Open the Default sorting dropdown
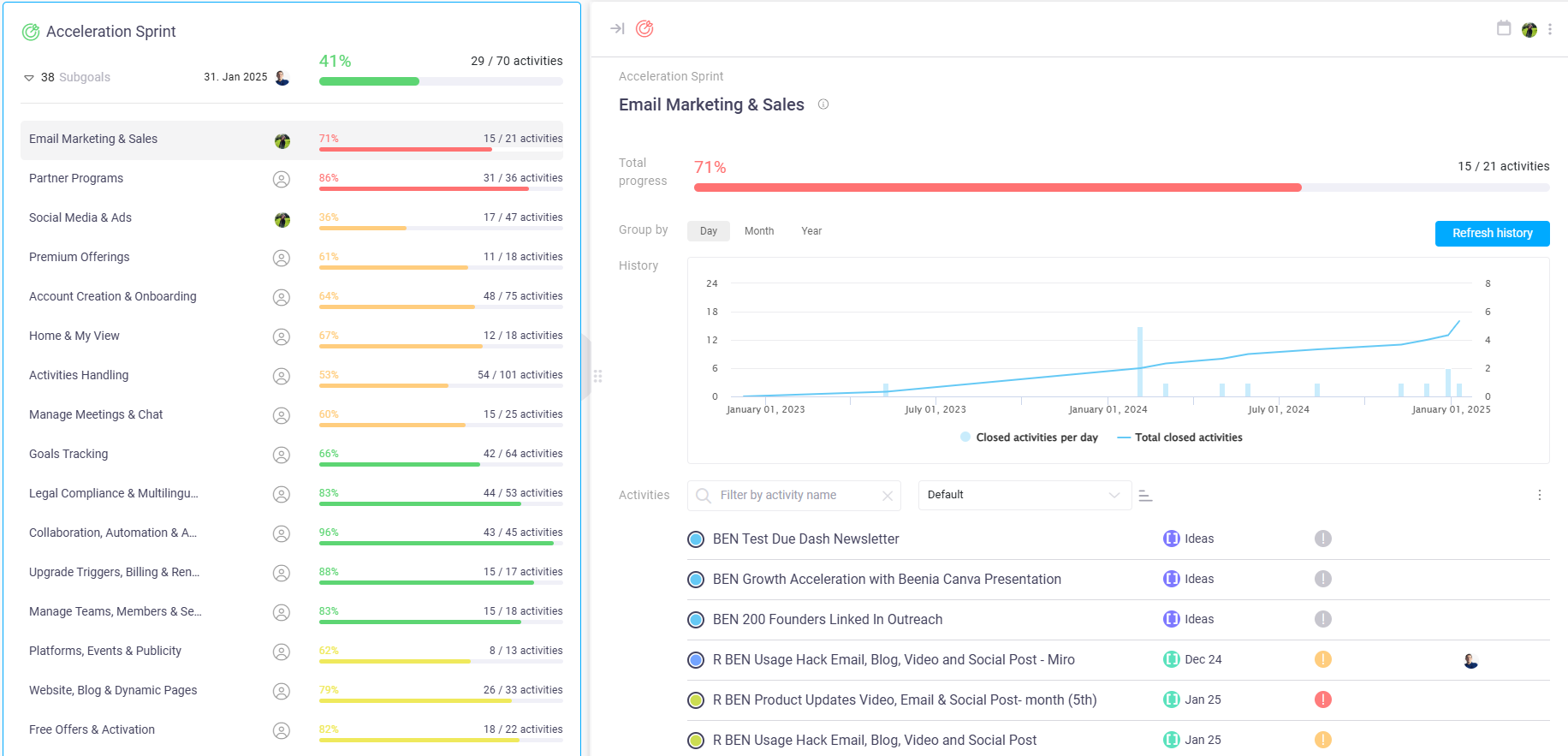 coord(1024,495)
